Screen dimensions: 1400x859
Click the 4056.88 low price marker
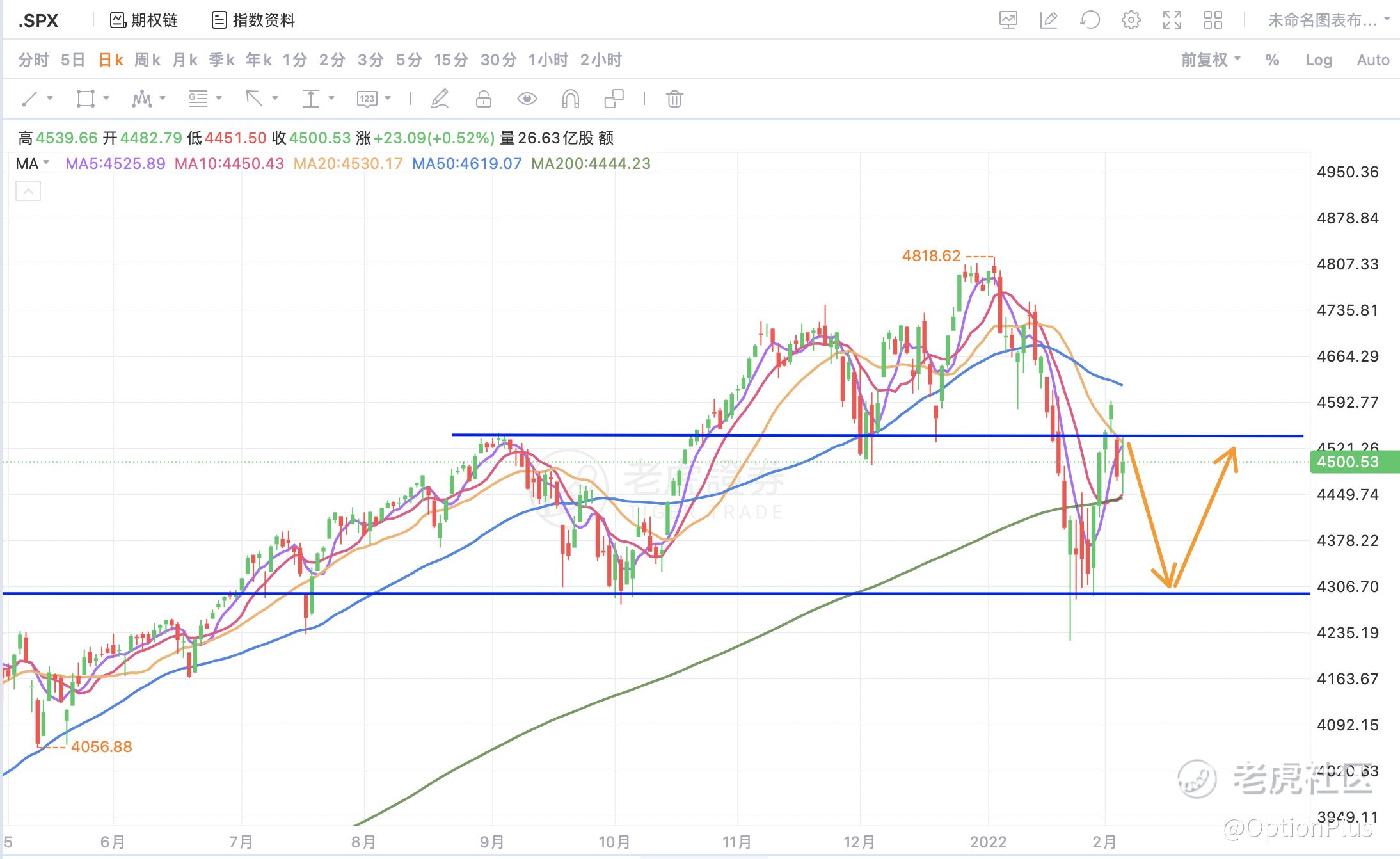click(x=101, y=747)
